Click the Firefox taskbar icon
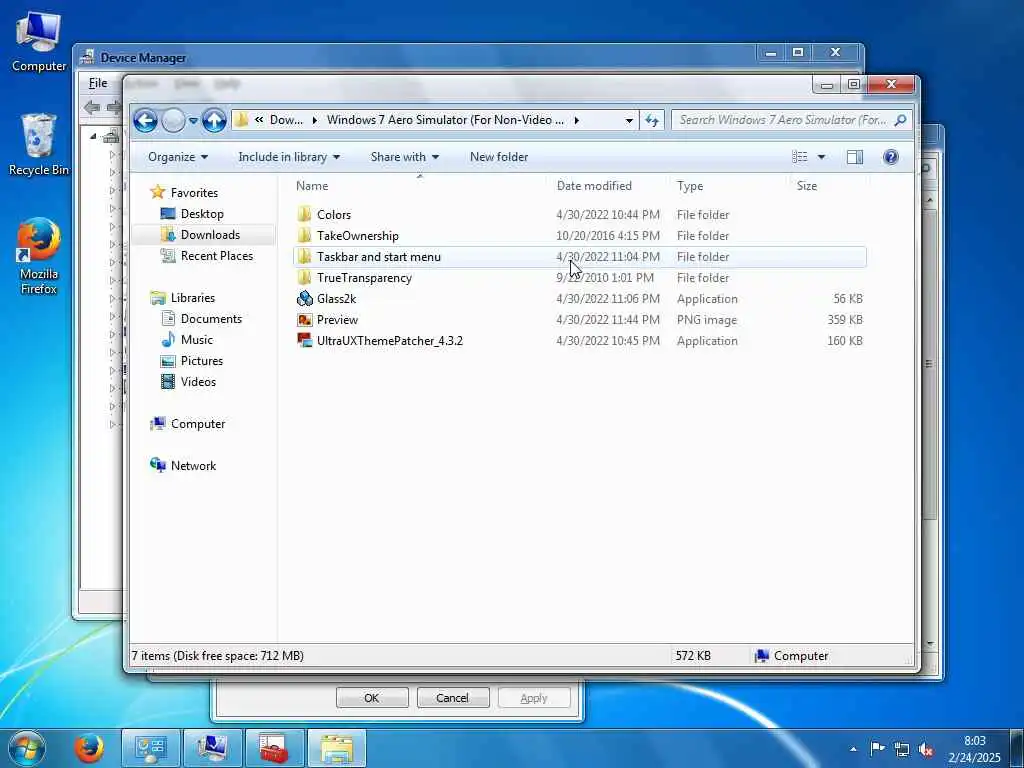 pos(89,748)
